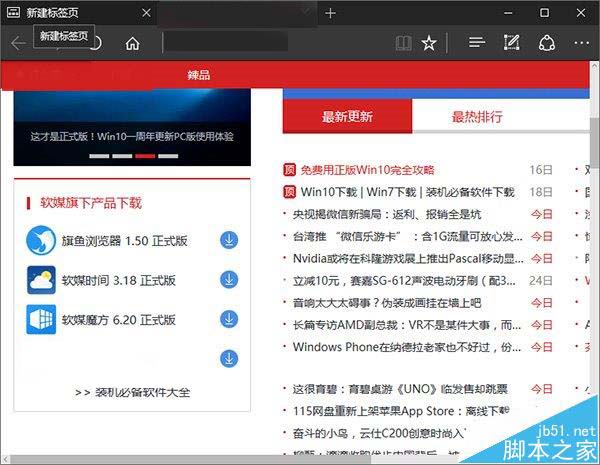Open reading view book icon
Screen dimensions: 600x465
[404, 43]
